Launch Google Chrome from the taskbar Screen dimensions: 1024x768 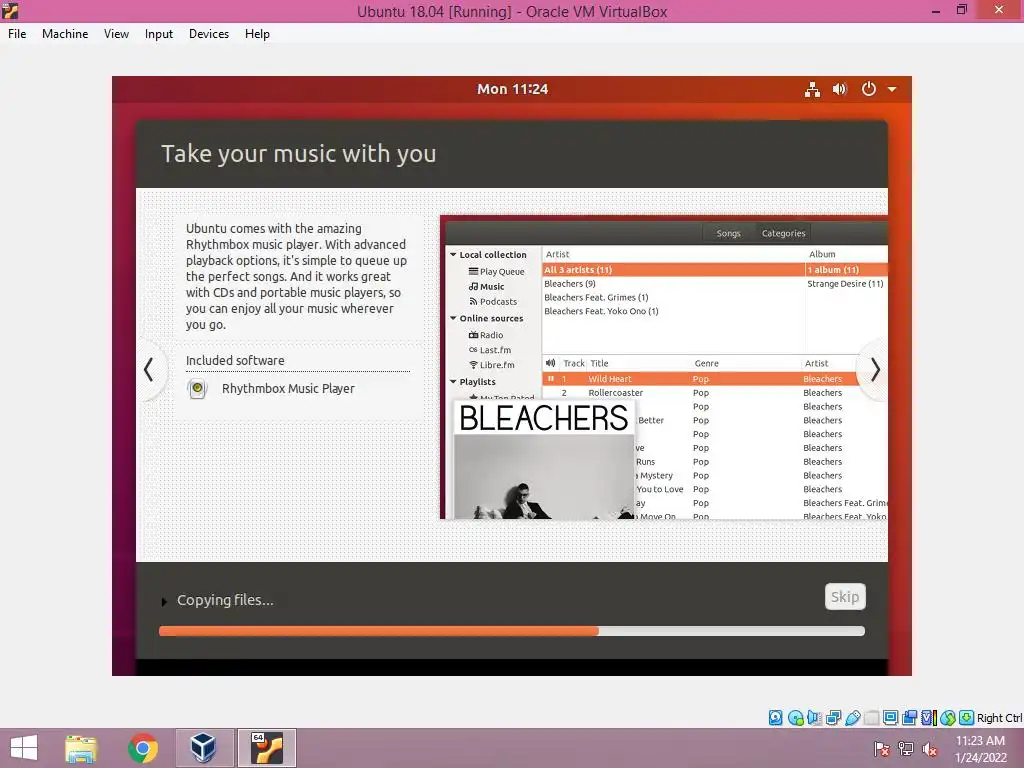(x=143, y=748)
